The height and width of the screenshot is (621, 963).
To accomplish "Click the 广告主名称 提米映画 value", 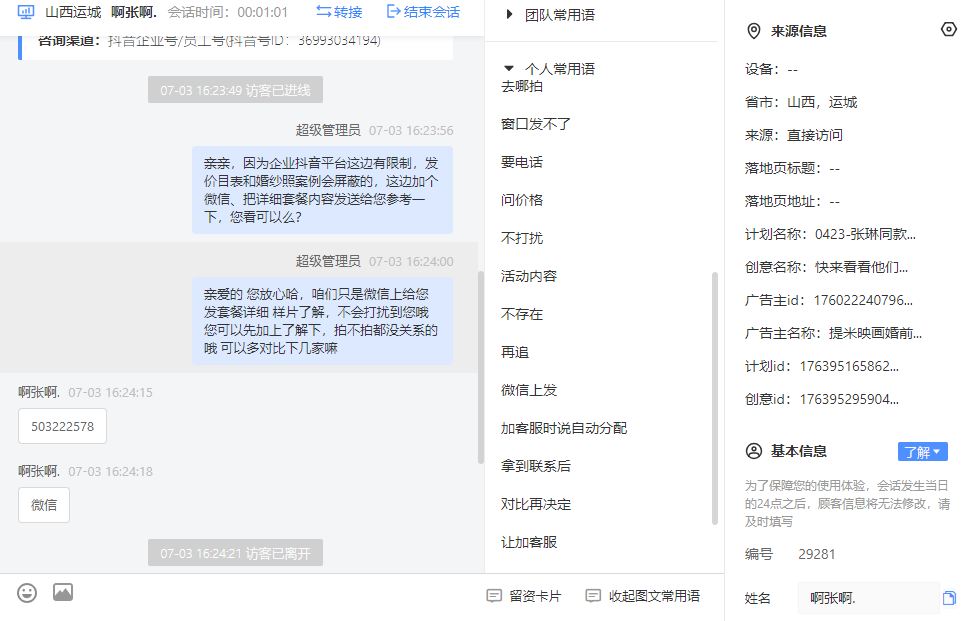I will [875, 334].
